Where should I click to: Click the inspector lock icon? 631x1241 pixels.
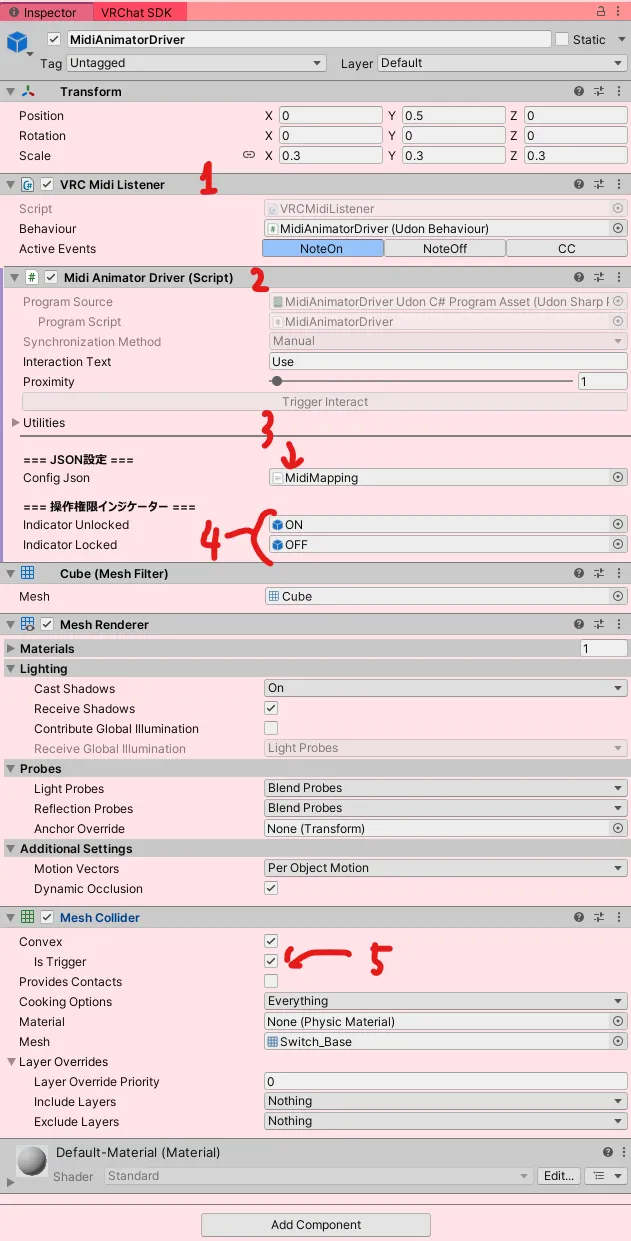[x=600, y=12]
